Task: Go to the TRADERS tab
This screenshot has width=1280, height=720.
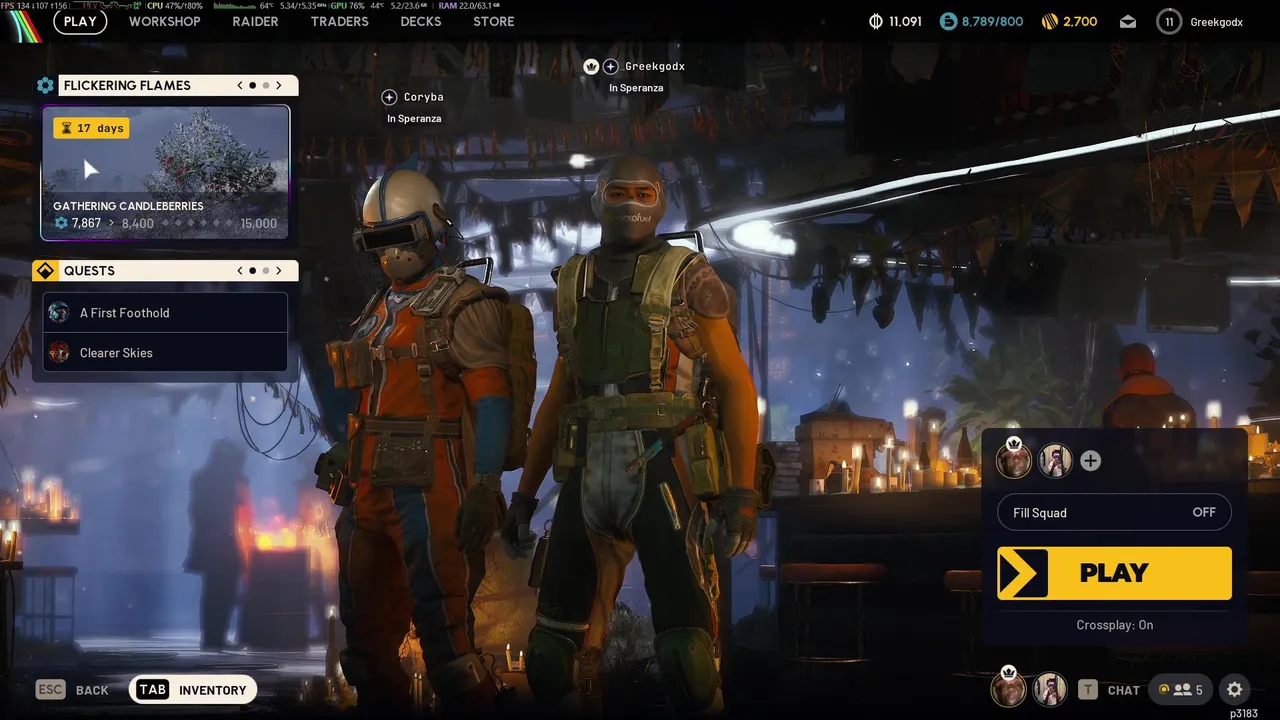Action: pyautogui.click(x=339, y=21)
